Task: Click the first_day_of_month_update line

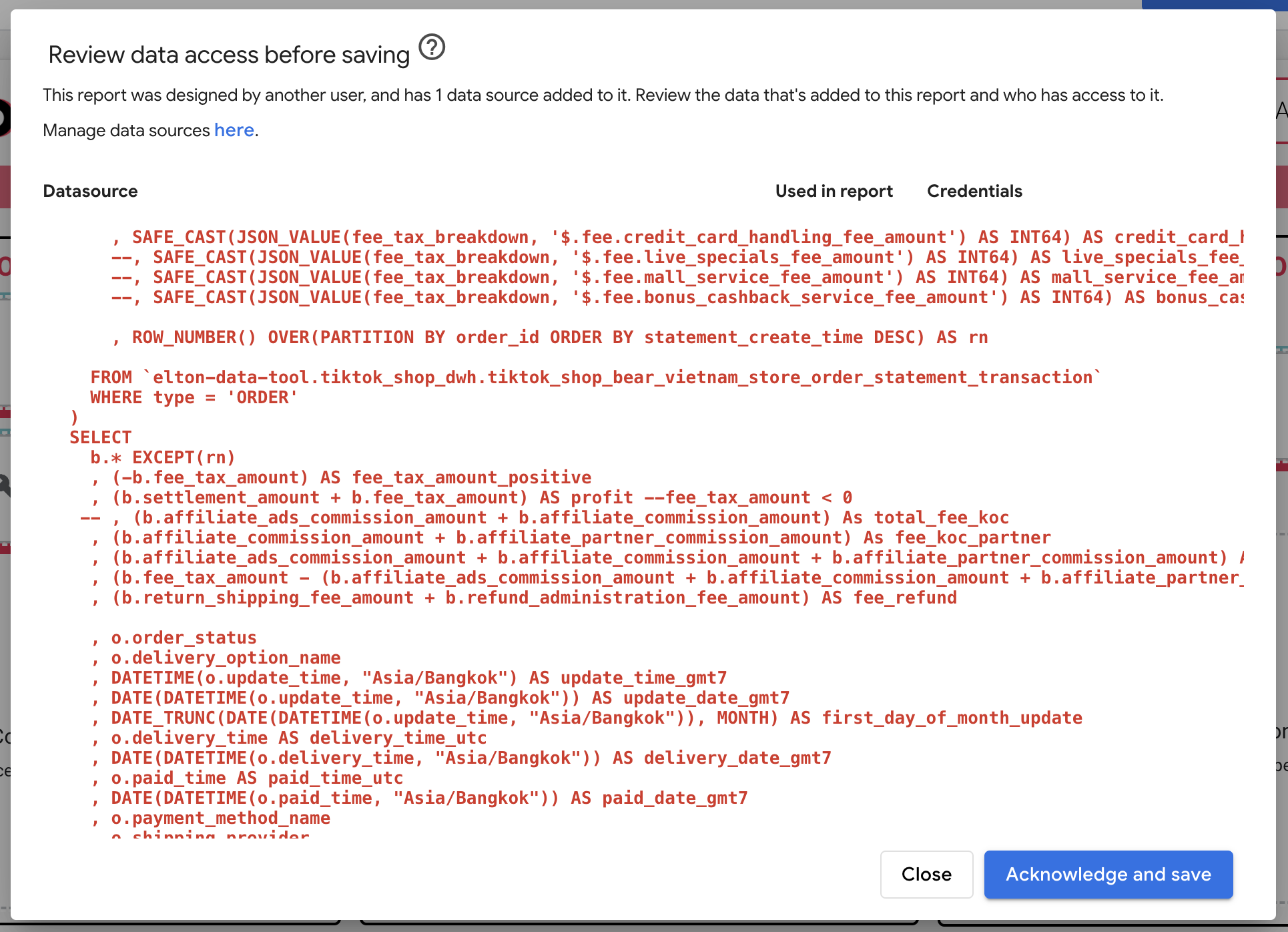Action: [586, 718]
